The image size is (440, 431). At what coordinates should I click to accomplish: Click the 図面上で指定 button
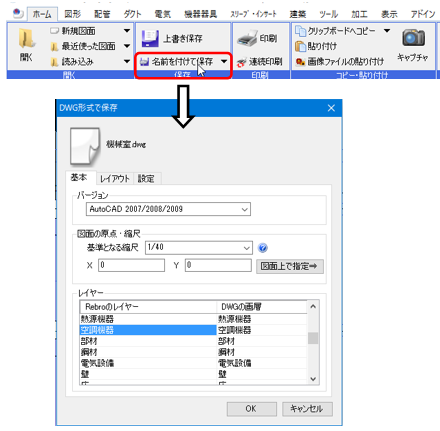coord(289,266)
